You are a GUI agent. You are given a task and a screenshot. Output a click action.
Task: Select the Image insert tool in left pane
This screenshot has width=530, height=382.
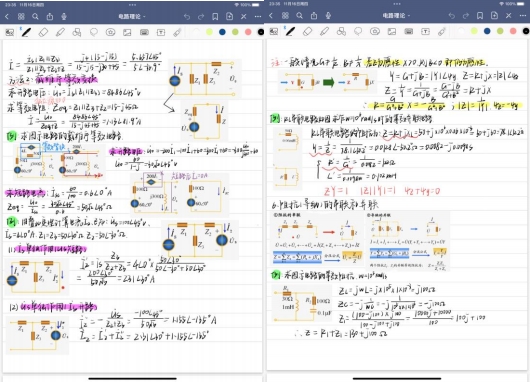[127, 32]
